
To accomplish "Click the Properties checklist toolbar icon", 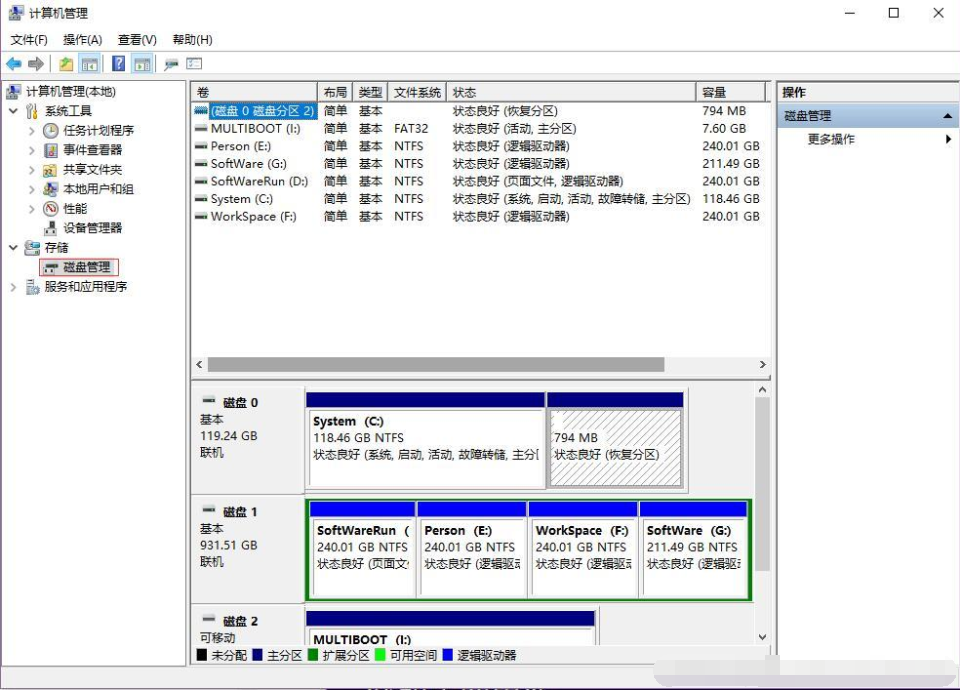I will click(x=194, y=64).
